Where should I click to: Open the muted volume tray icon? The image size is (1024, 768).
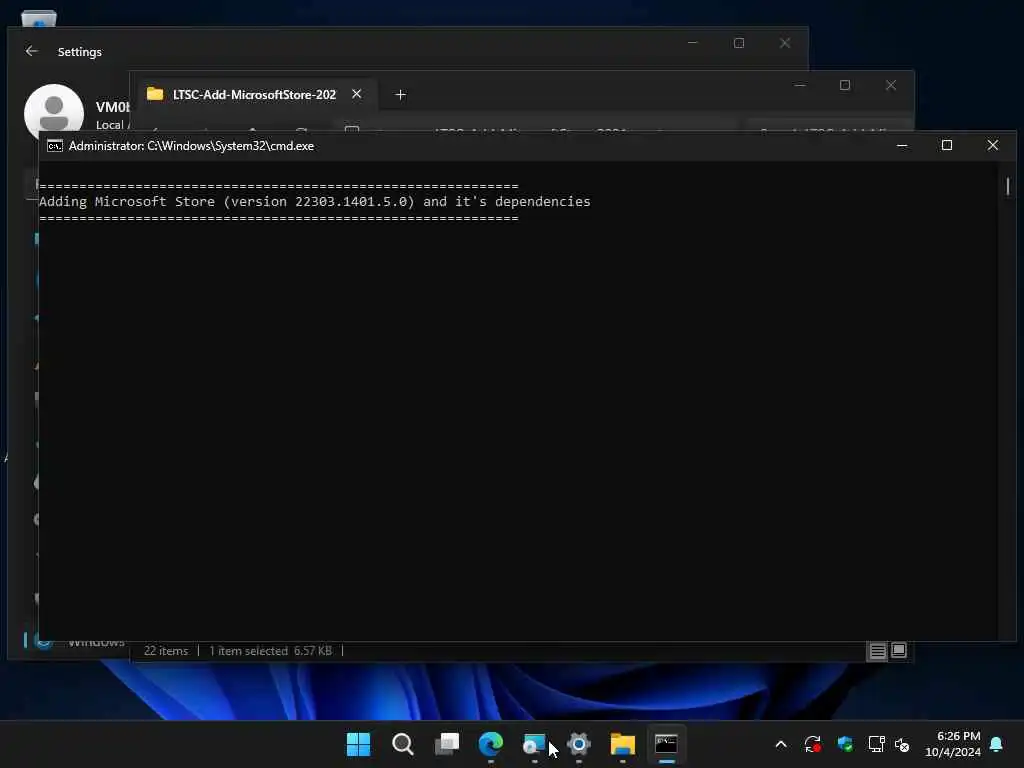(902, 744)
